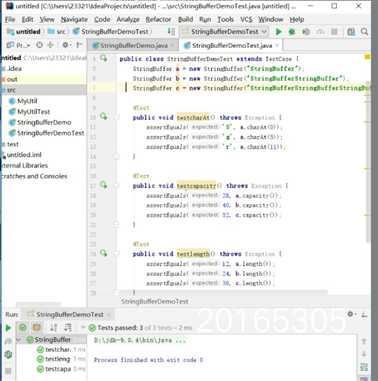Screen dimensions: 378x381
Task: Select Scratches and Consoles node
Action: (x=35, y=176)
